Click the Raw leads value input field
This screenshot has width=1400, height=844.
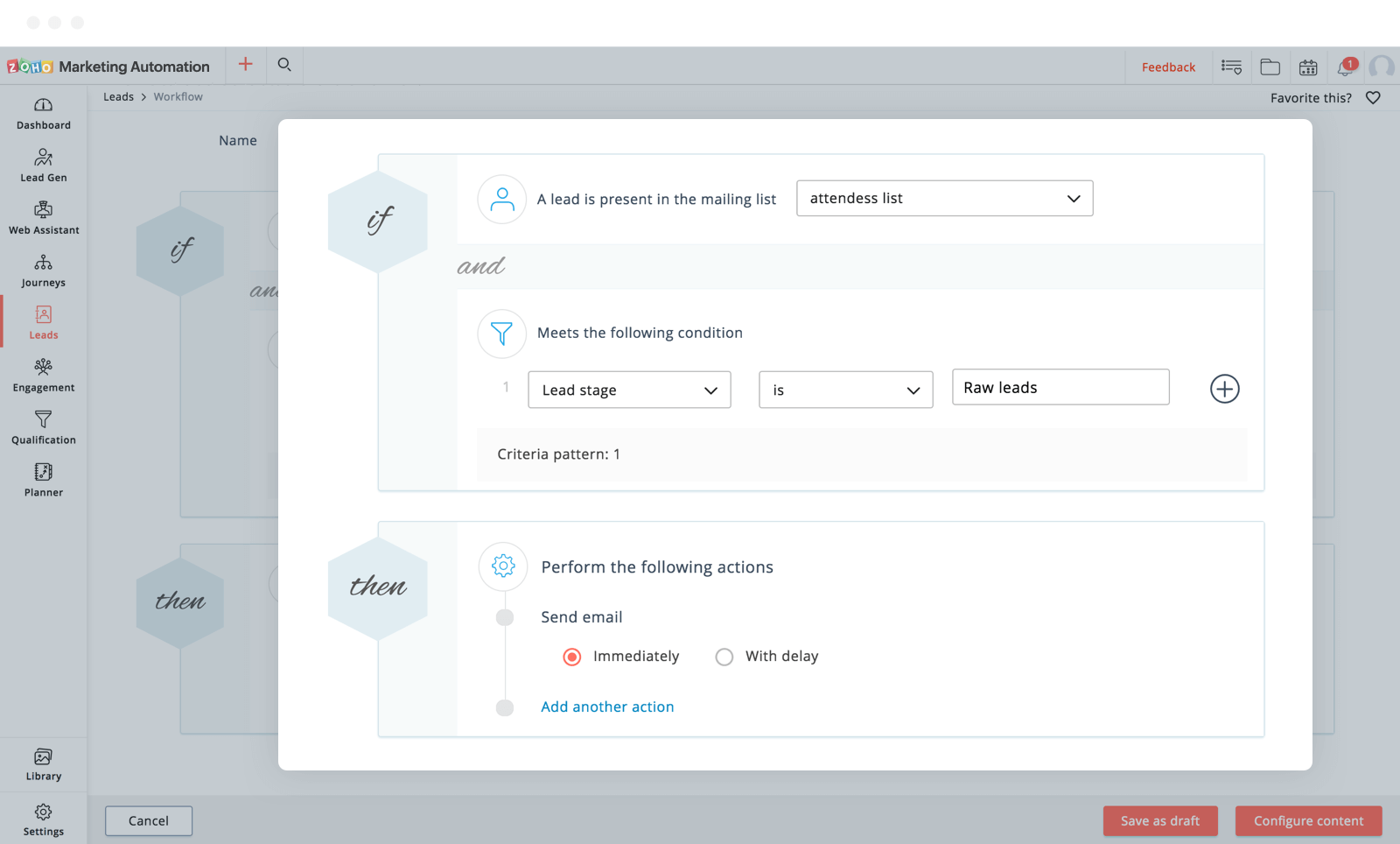[x=1060, y=387]
